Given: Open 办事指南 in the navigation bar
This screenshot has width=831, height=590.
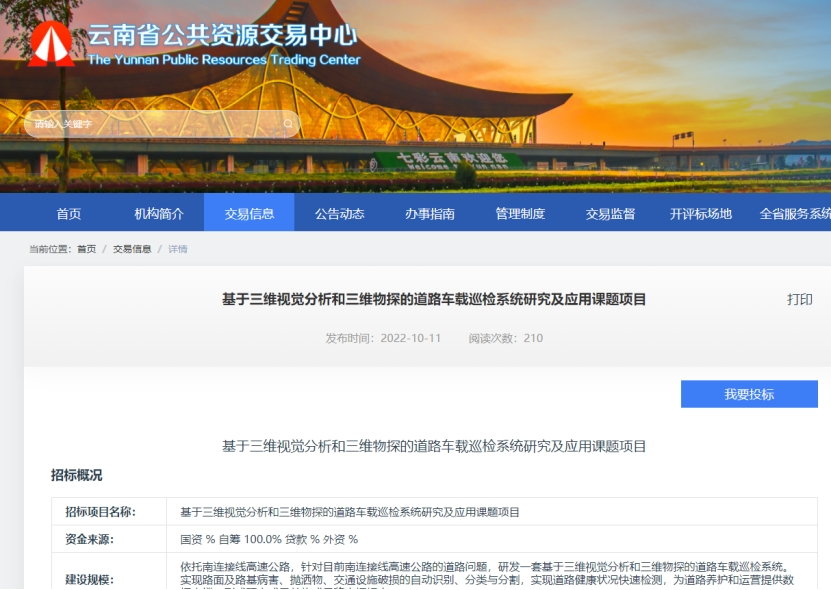Looking at the screenshot, I should pos(430,213).
